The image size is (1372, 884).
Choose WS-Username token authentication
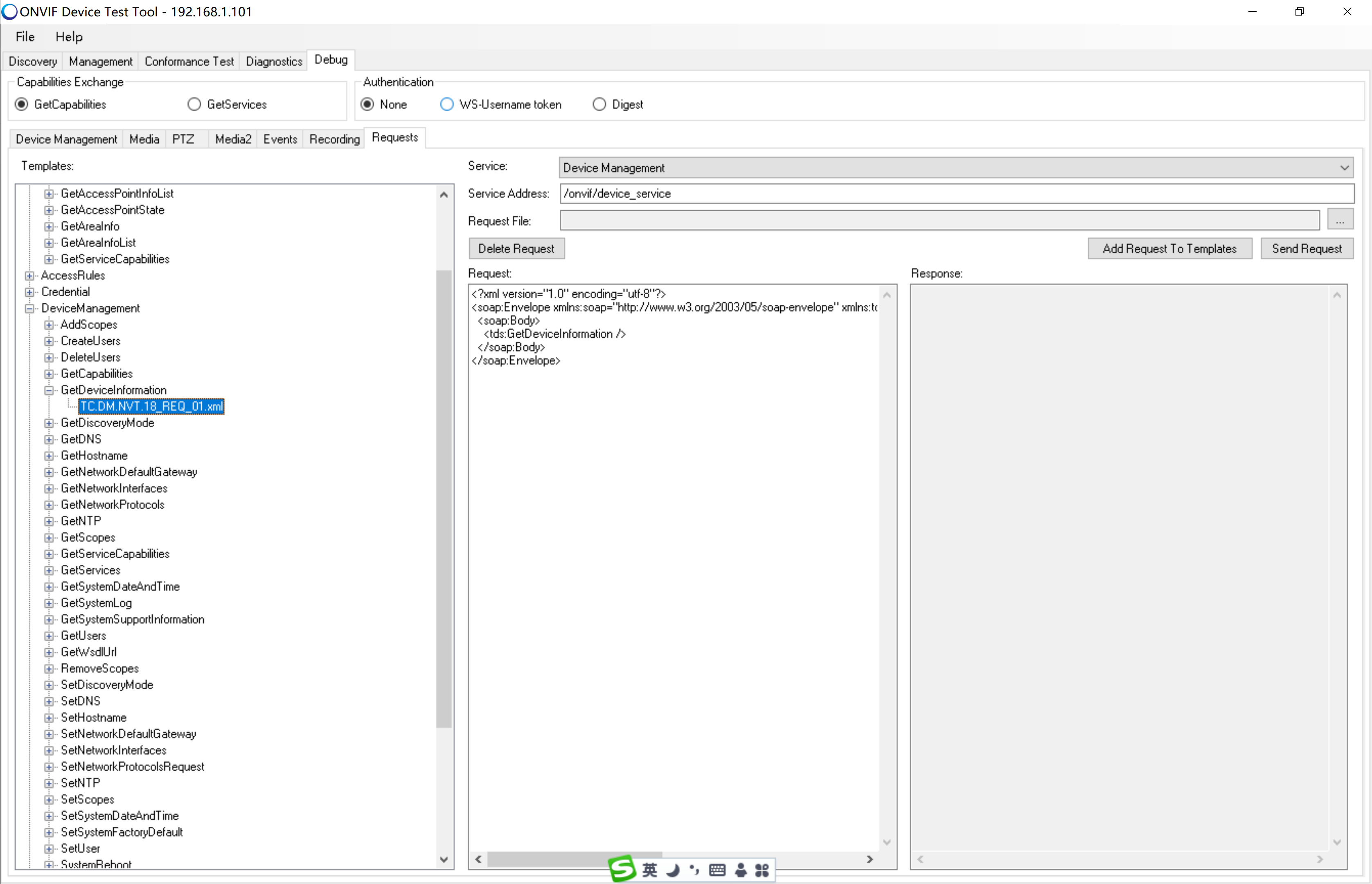[x=446, y=104]
